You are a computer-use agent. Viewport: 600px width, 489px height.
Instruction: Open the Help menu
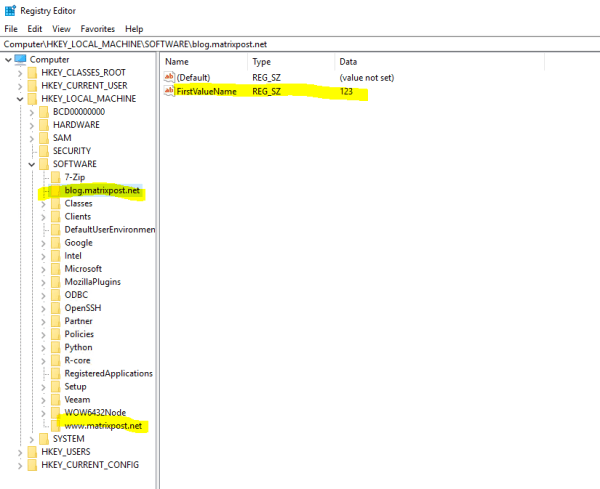134,29
